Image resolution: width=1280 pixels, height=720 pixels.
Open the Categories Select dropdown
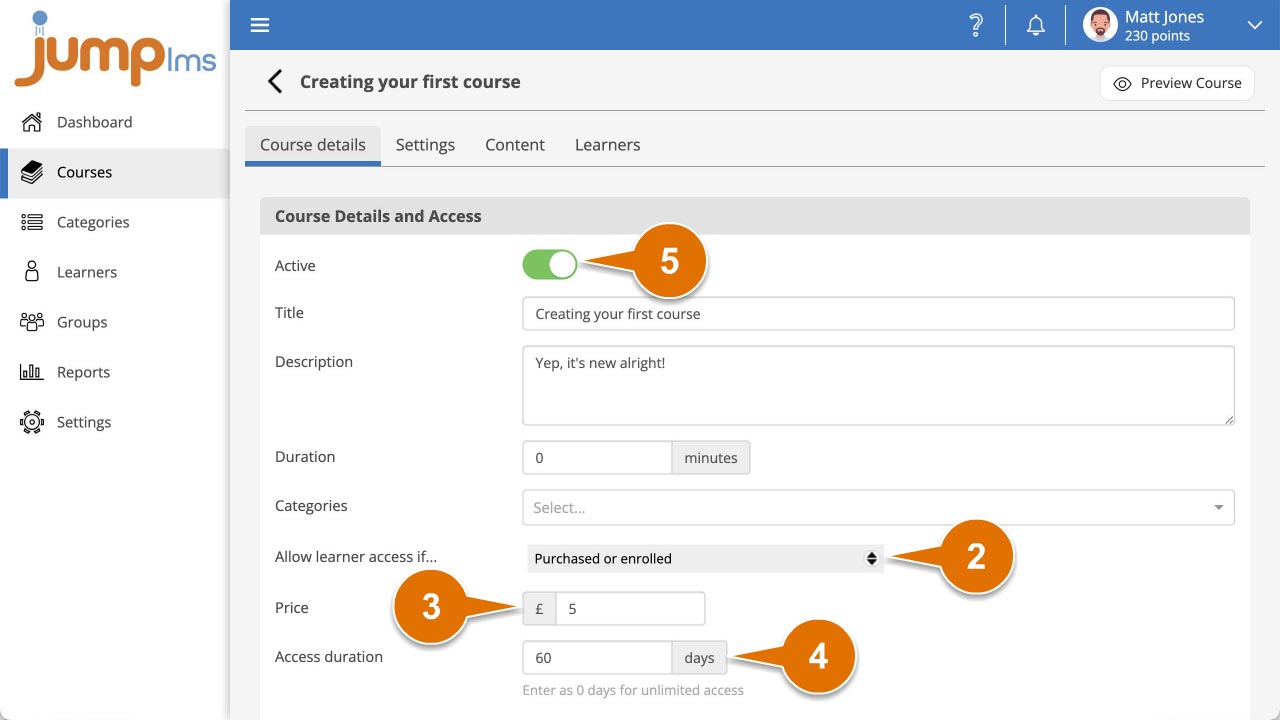click(x=877, y=507)
